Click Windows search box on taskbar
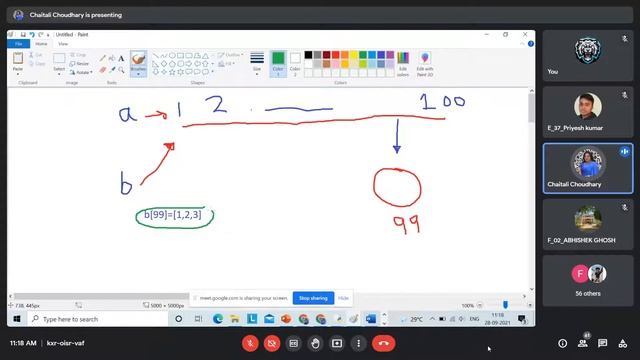This screenshot has height=360, width=640. [x=98, y=319]
